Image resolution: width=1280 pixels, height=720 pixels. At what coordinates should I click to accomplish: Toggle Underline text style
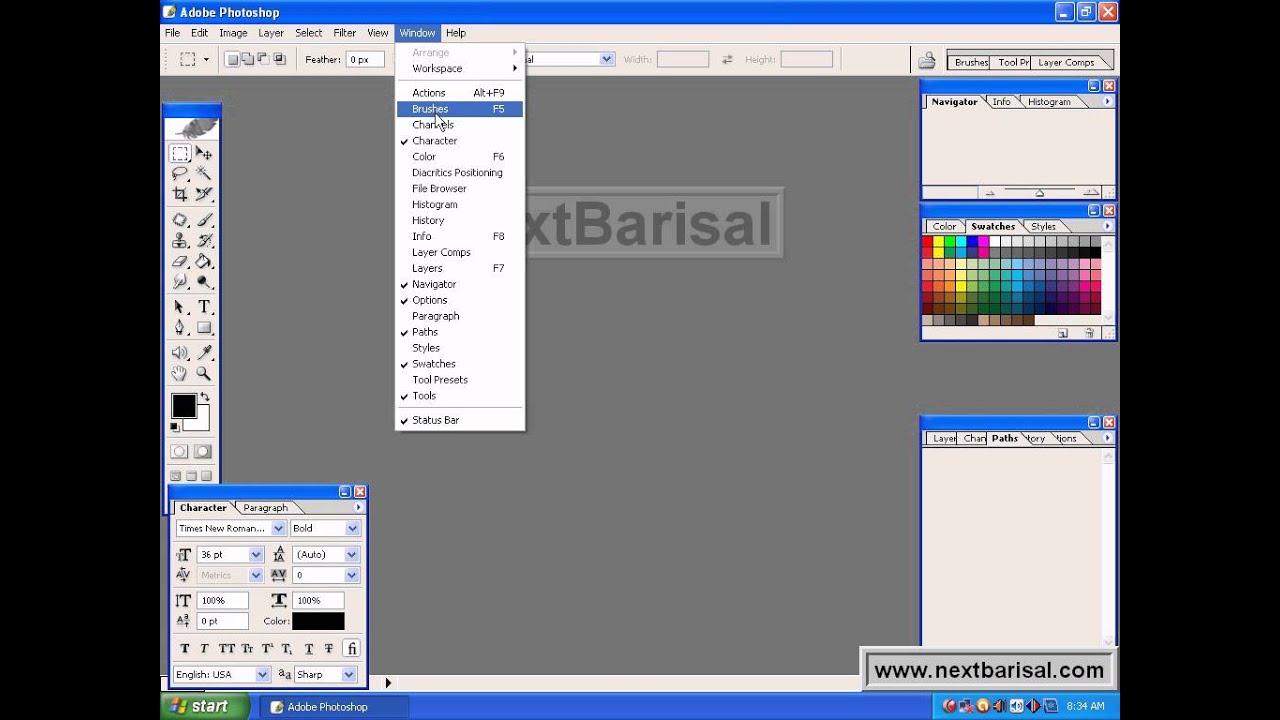309,649
